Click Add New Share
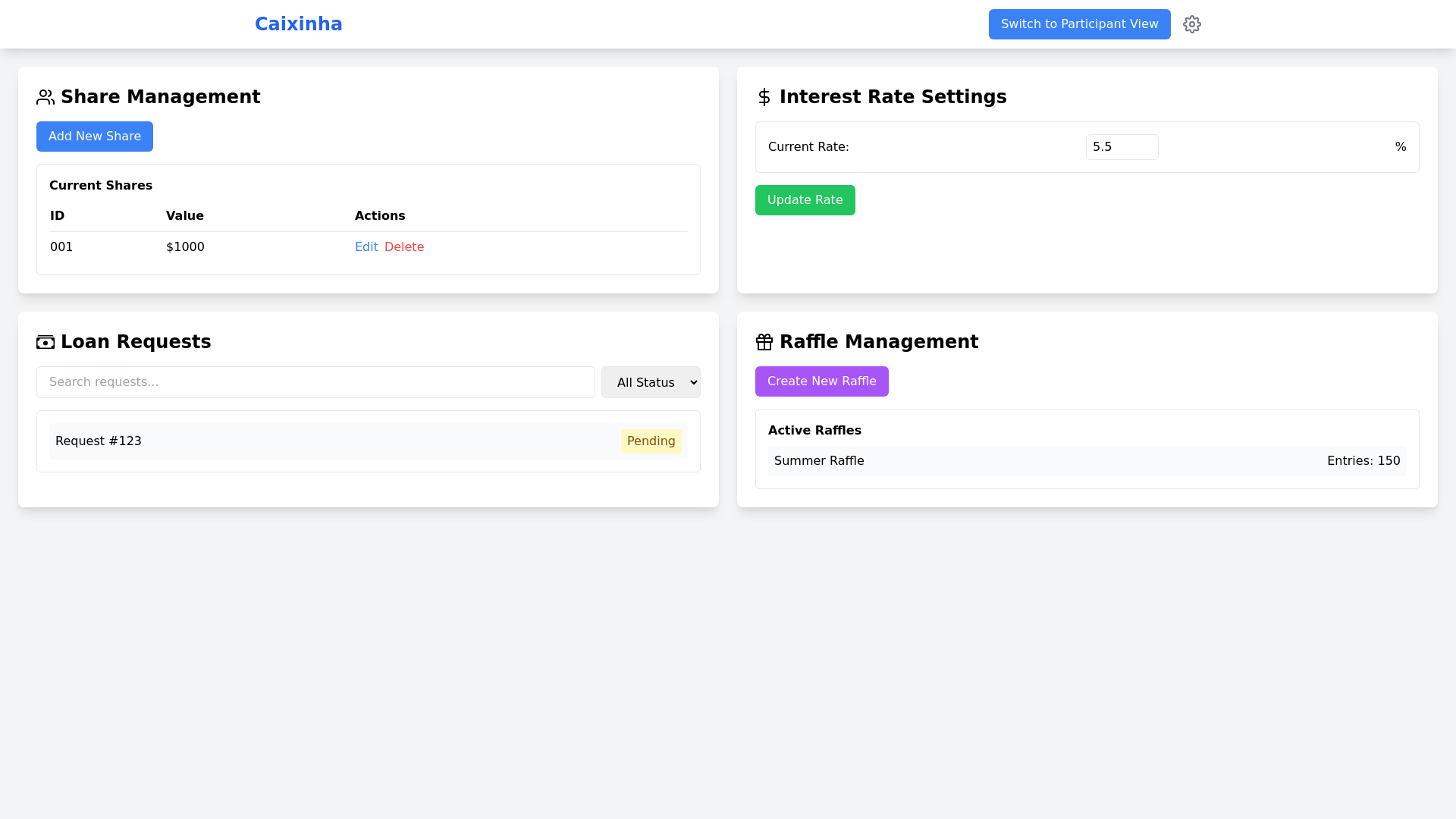Viewport: 1456px width, 819px height. coord(94,136)
